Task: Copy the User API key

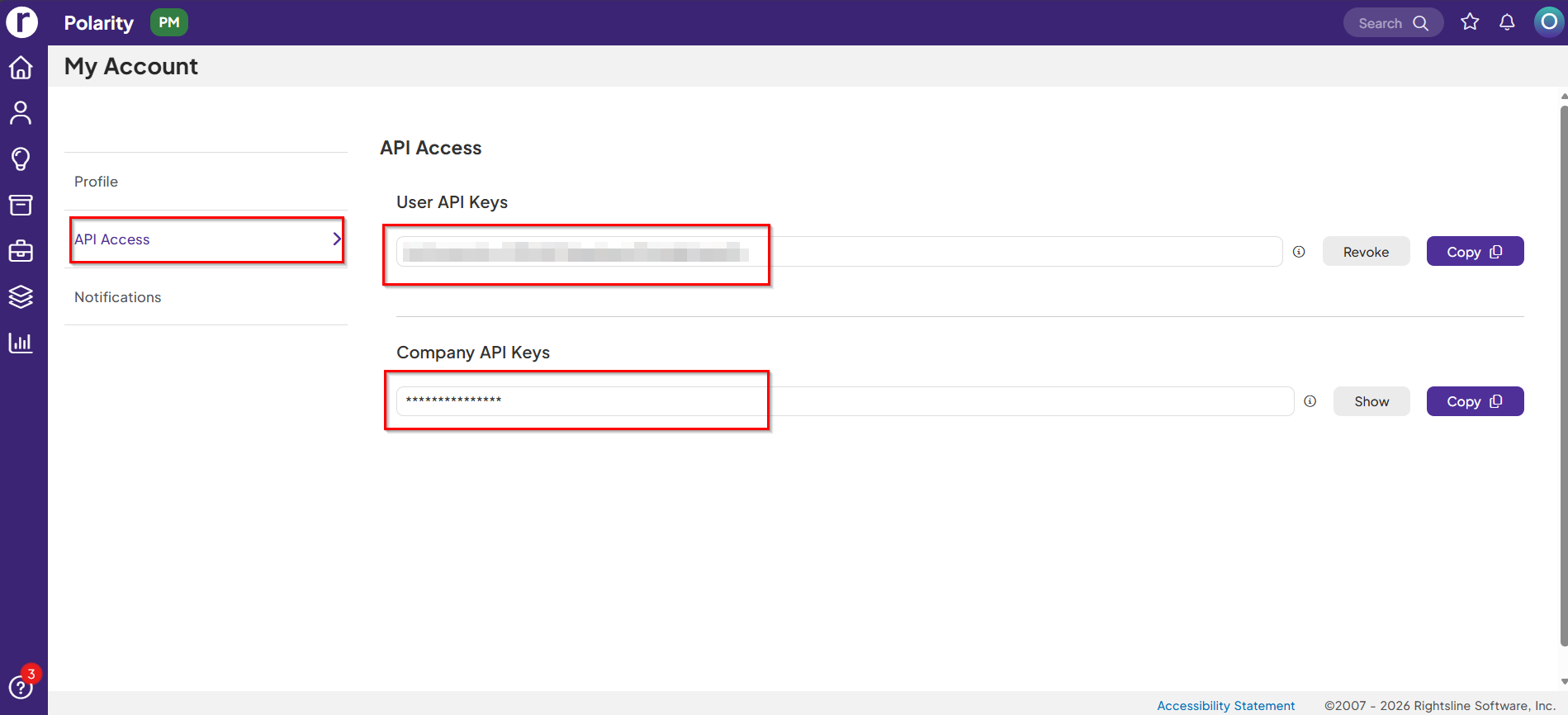Action: (x=1475, y=252)
